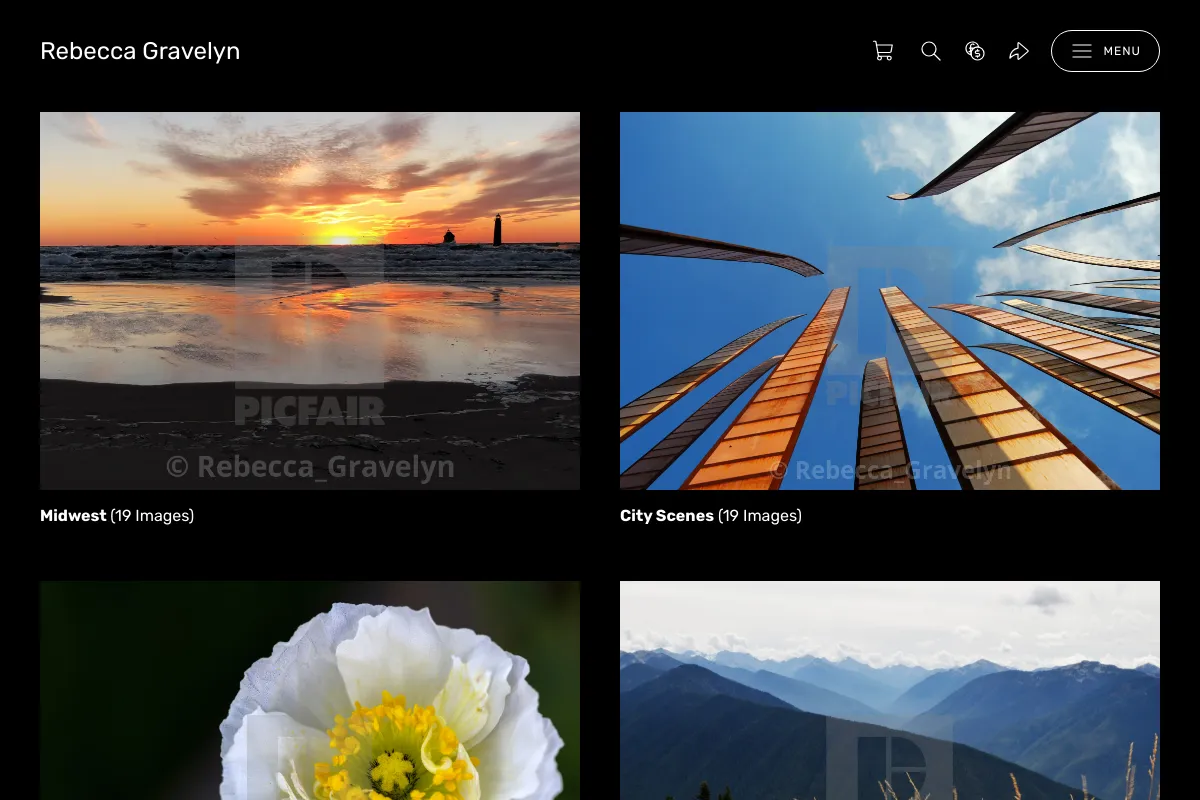Click the copyright text on the City Scenes photo

click(890, 471)
